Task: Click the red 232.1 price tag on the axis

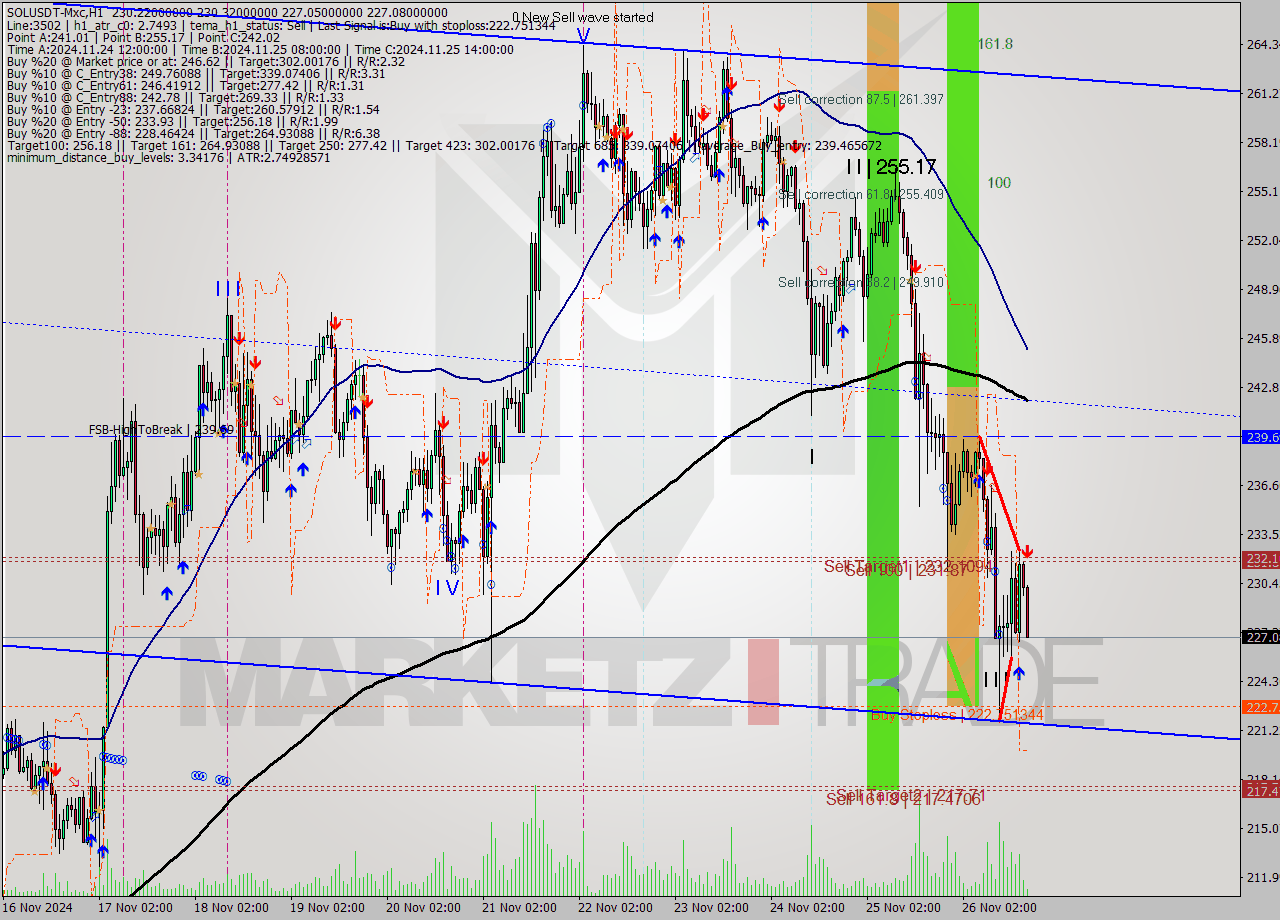Action: point(1257,560)
